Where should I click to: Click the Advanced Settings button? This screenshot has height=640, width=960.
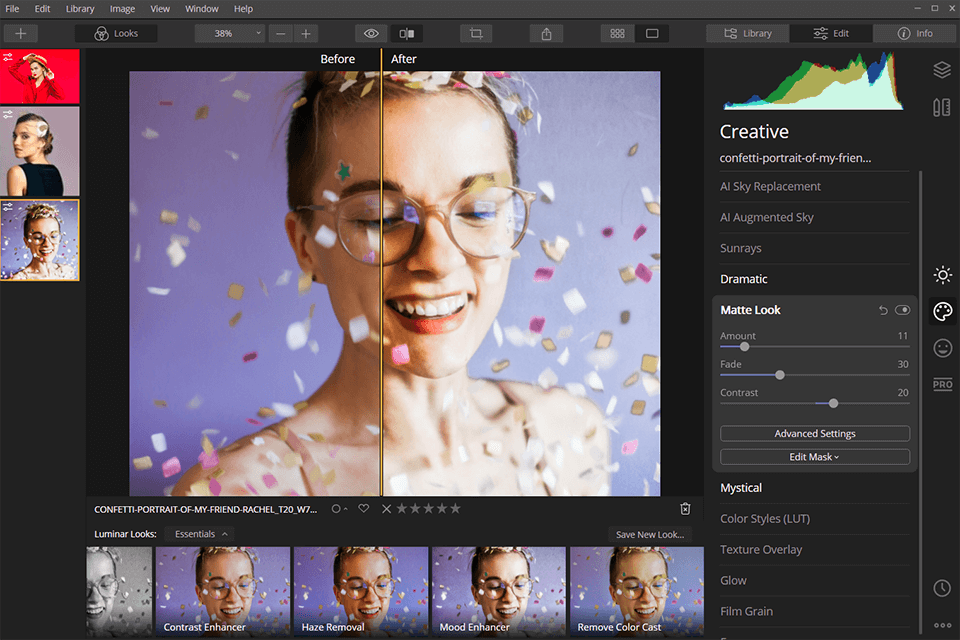click(x=814, y=433)
